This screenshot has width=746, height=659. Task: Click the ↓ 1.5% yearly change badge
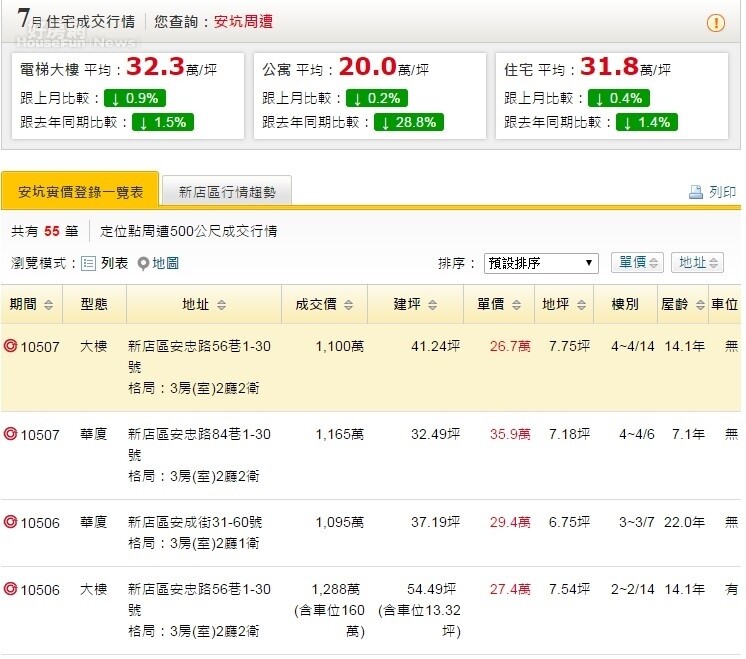pyautogui.click(x=163, y=122)
